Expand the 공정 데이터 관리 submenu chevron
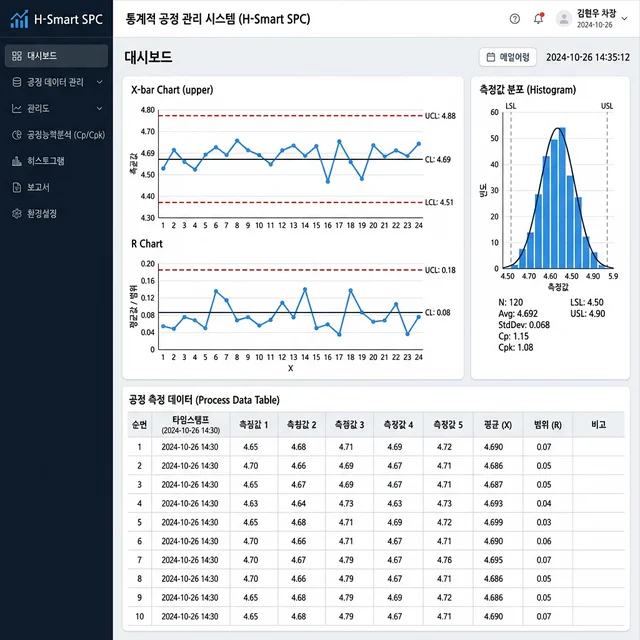Image resolution: width=640 pixels, height=640 pixels. (99, 82)
